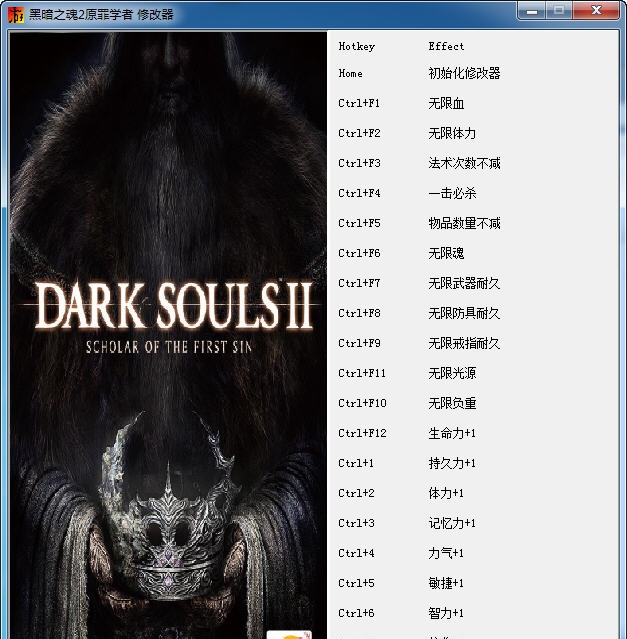The image size is (627, 639).
Task: Click the 'Ctrl+F8' hotkey label
Action: click(359, 313)
